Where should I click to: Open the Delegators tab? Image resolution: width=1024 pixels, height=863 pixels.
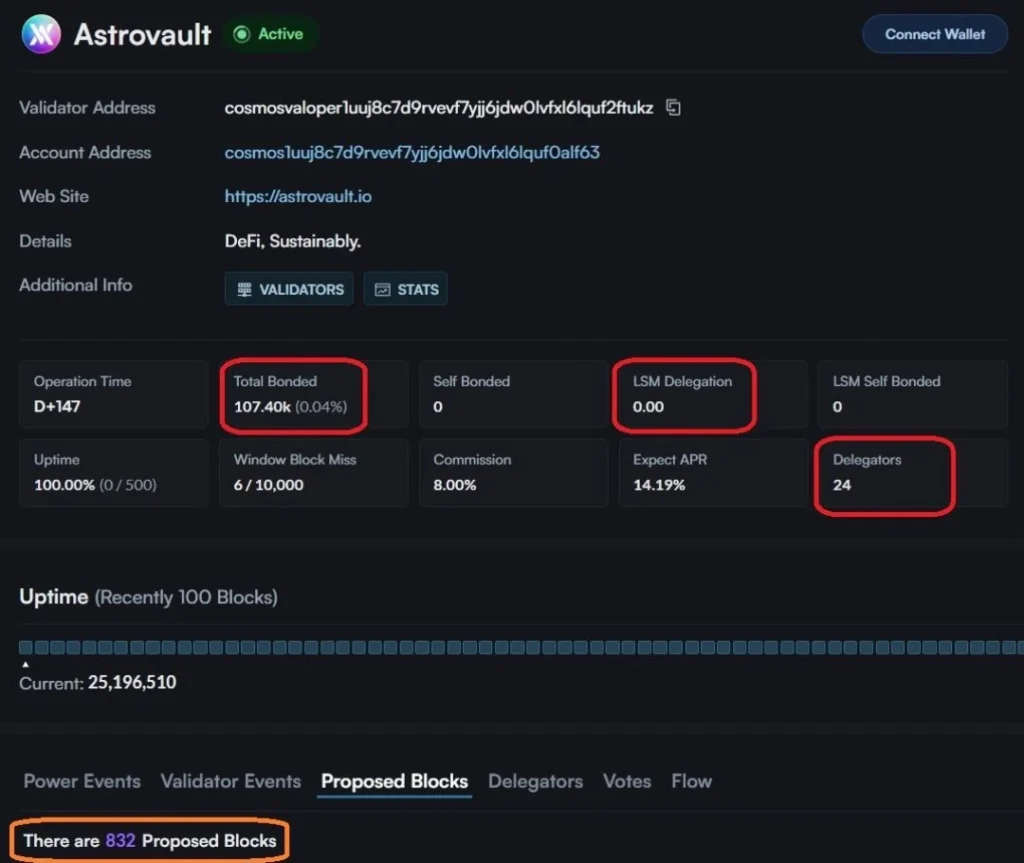tap(535, 781)
